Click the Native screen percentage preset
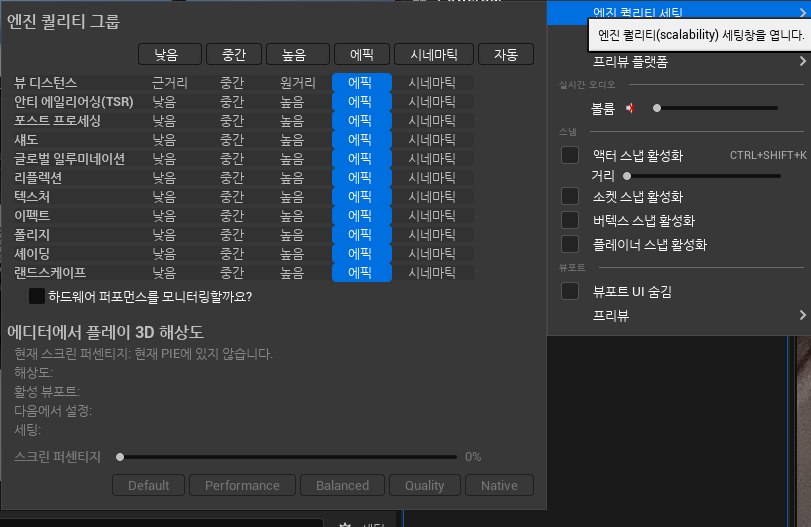This screenshot has width=811, height=527. tap(500, 485)
